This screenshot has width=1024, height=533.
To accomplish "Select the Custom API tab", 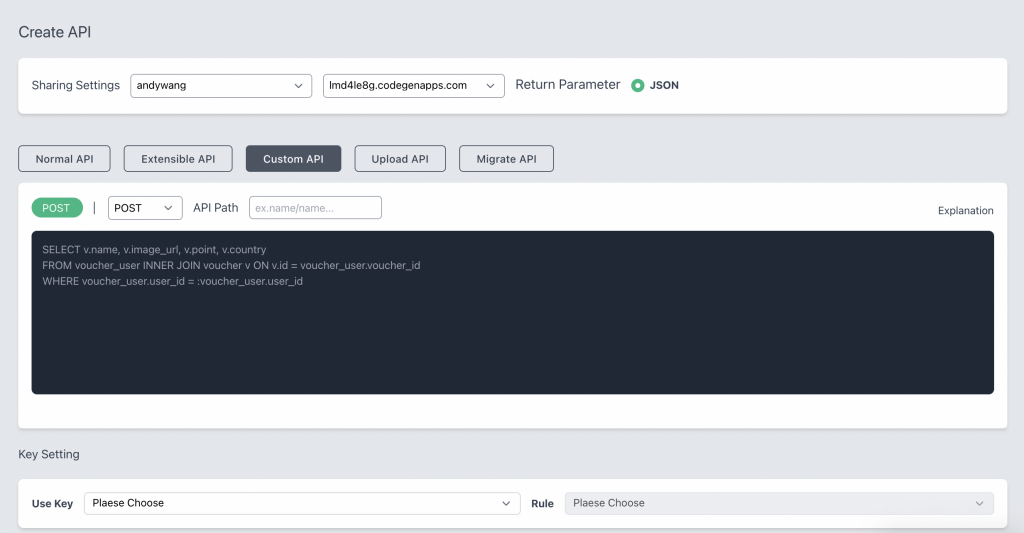I will tap(293, 159).
